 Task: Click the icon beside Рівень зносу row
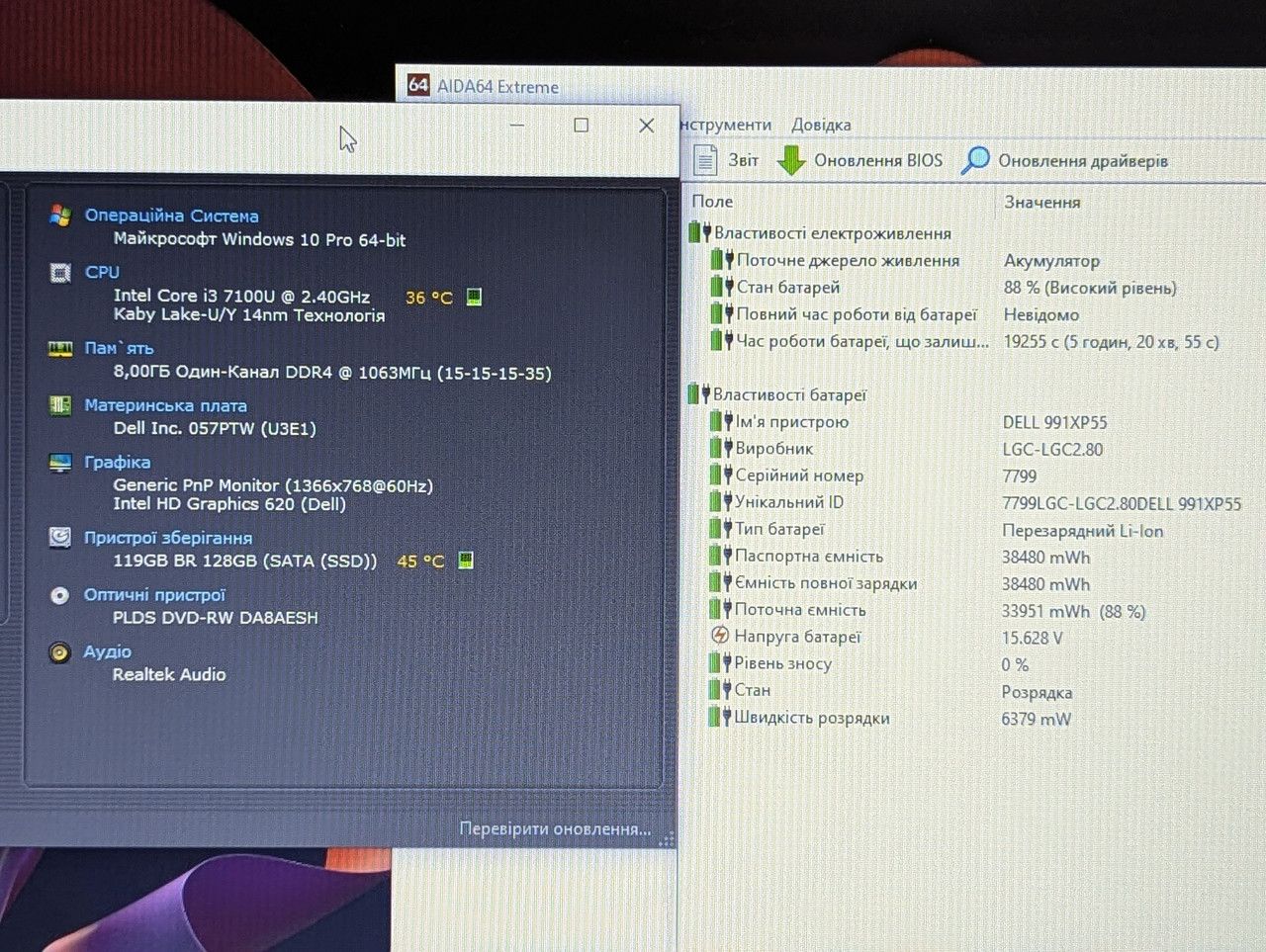(720, 662)
